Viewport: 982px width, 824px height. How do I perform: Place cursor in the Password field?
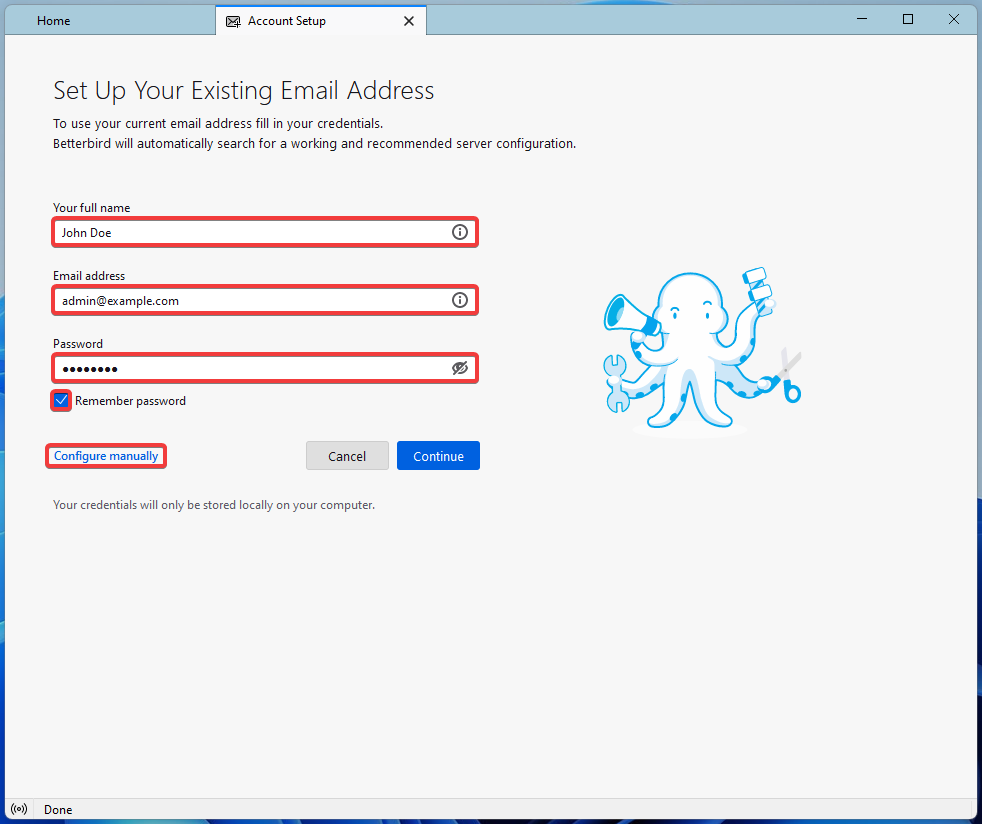pyautogui.click(x=250, y=368)
